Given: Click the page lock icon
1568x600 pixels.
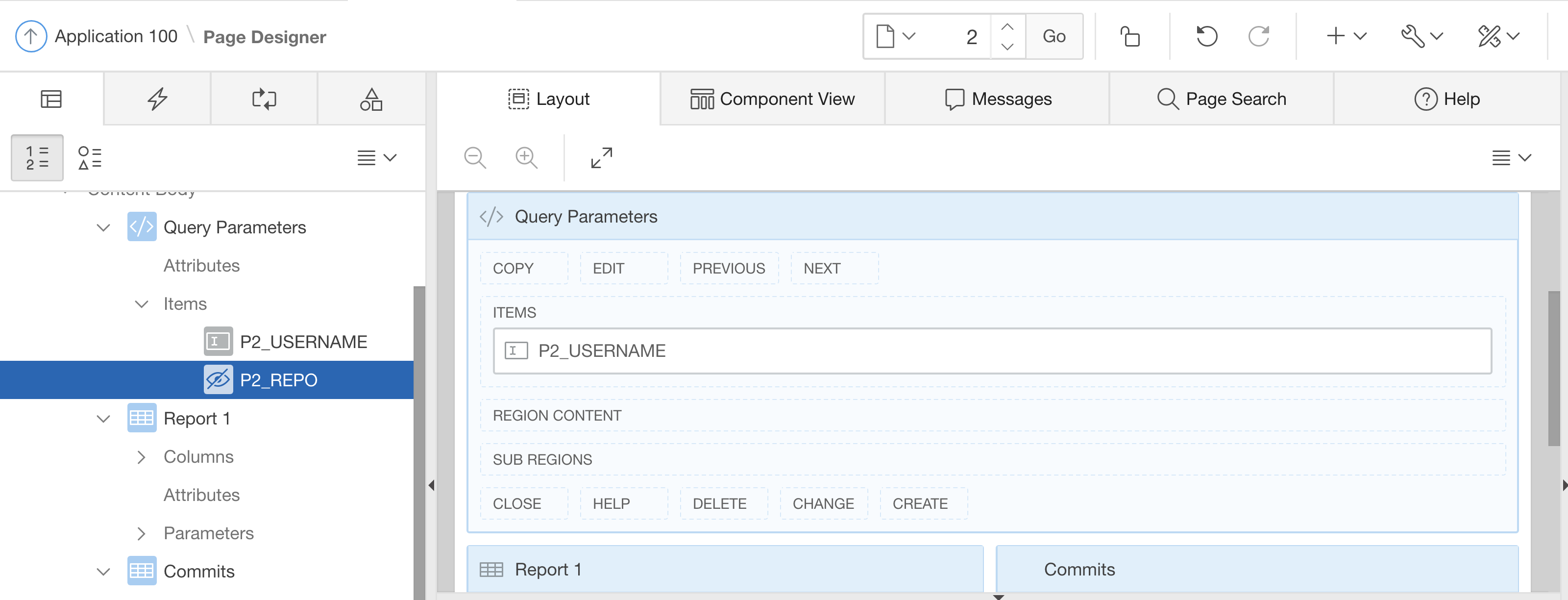Looking at the screenshot, I should [1130, 37].
